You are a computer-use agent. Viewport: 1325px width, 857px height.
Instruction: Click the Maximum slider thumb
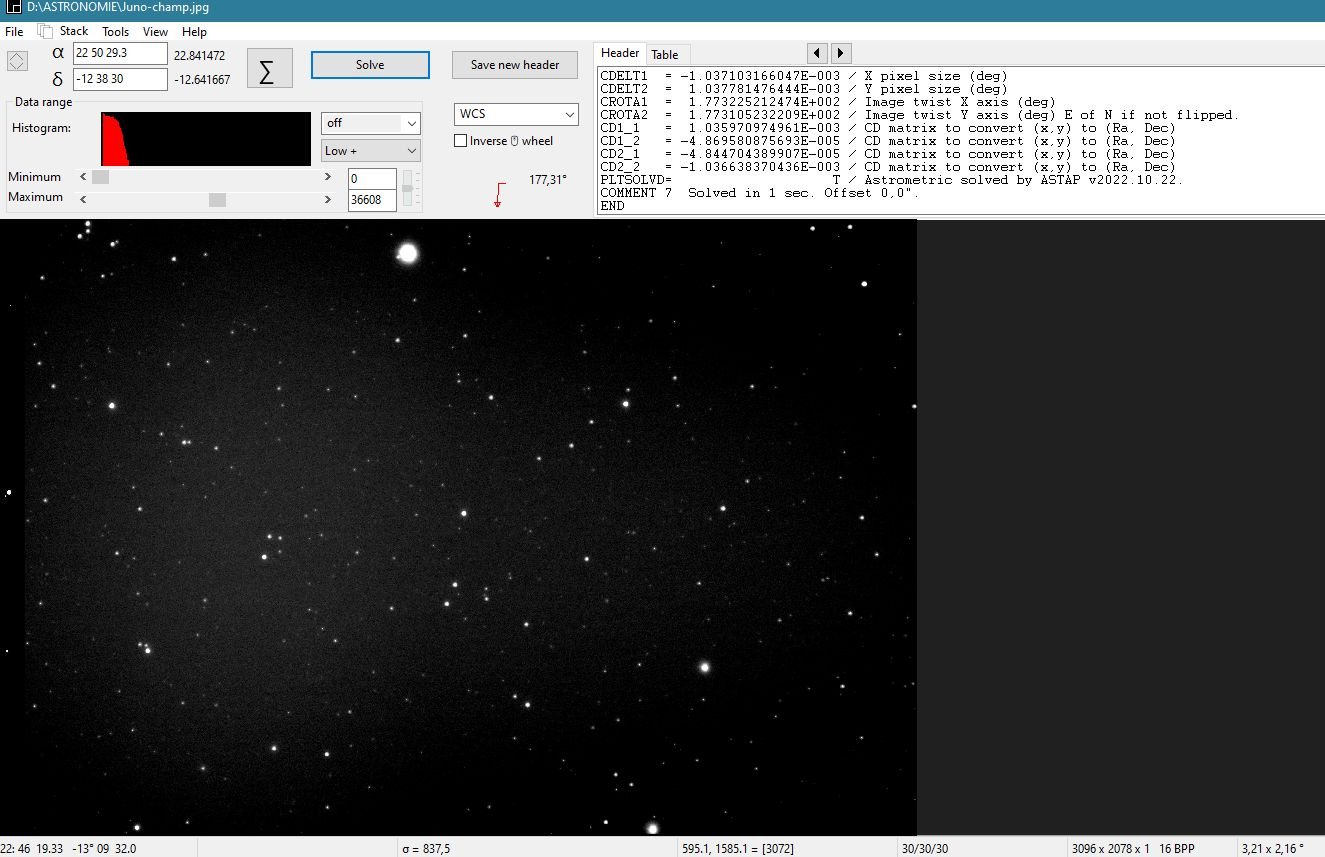[x=217, y=200]
